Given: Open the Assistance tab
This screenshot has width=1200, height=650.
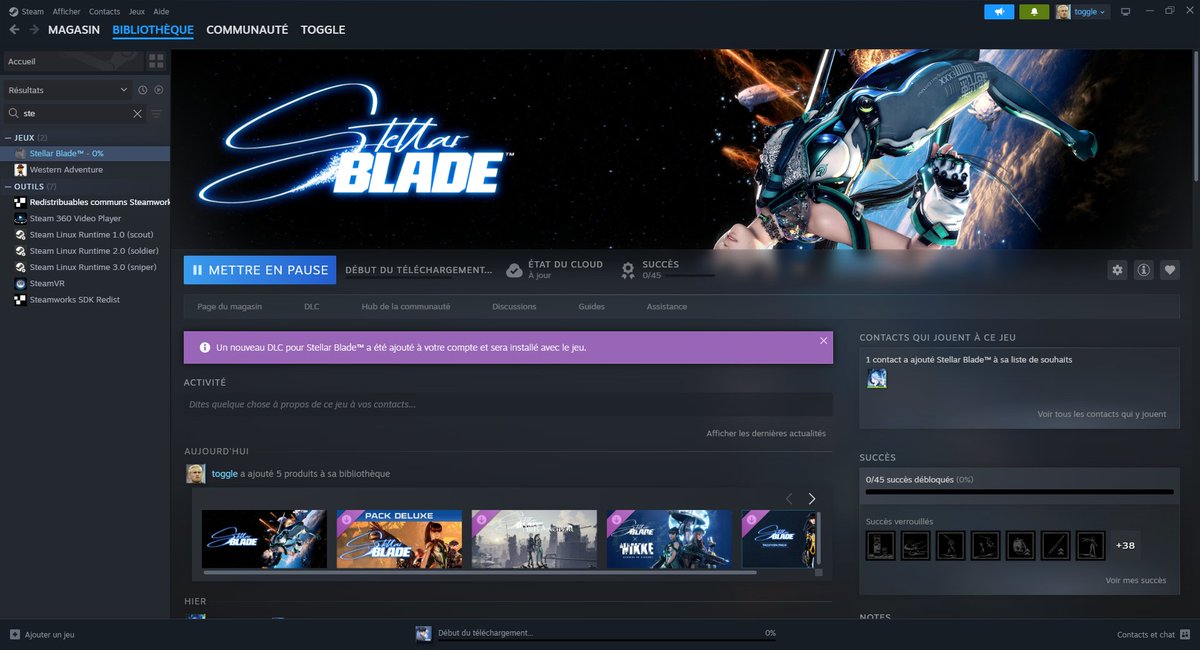Looking at the screenshot, I should click(x=667, y=306).
